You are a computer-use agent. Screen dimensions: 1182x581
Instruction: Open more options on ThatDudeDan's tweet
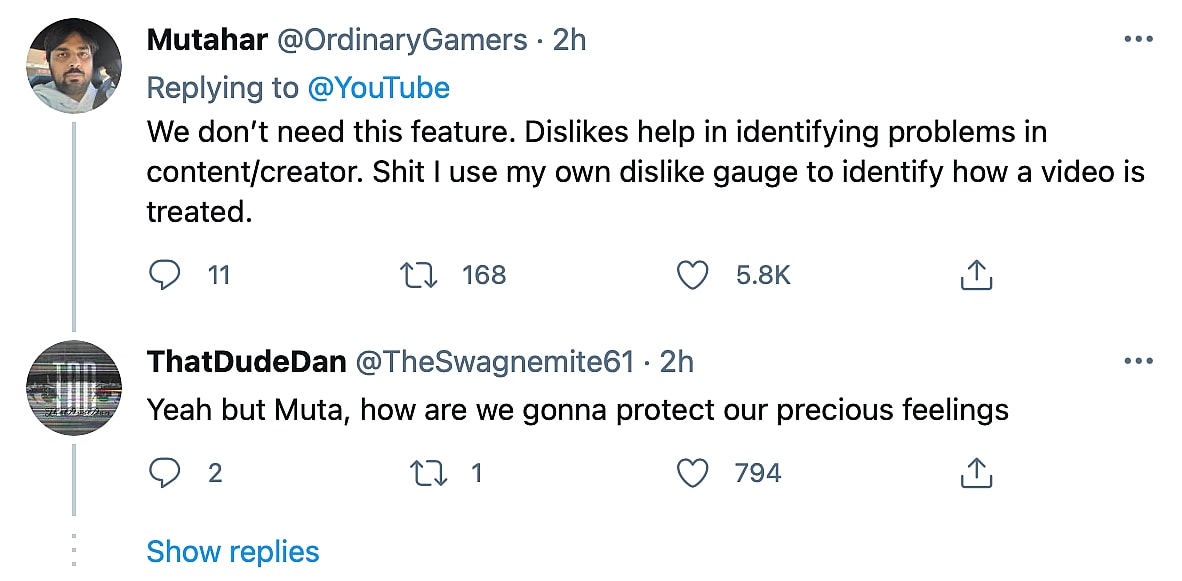point(1138,362)
